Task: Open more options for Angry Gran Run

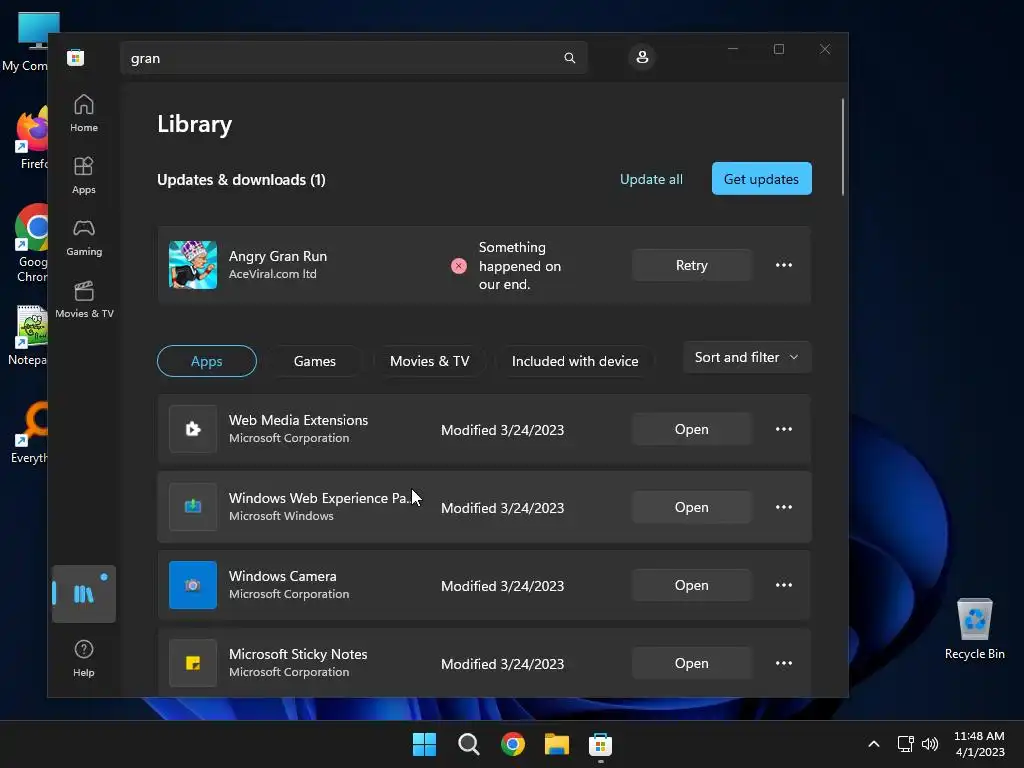Action: [x=784, y=265]
